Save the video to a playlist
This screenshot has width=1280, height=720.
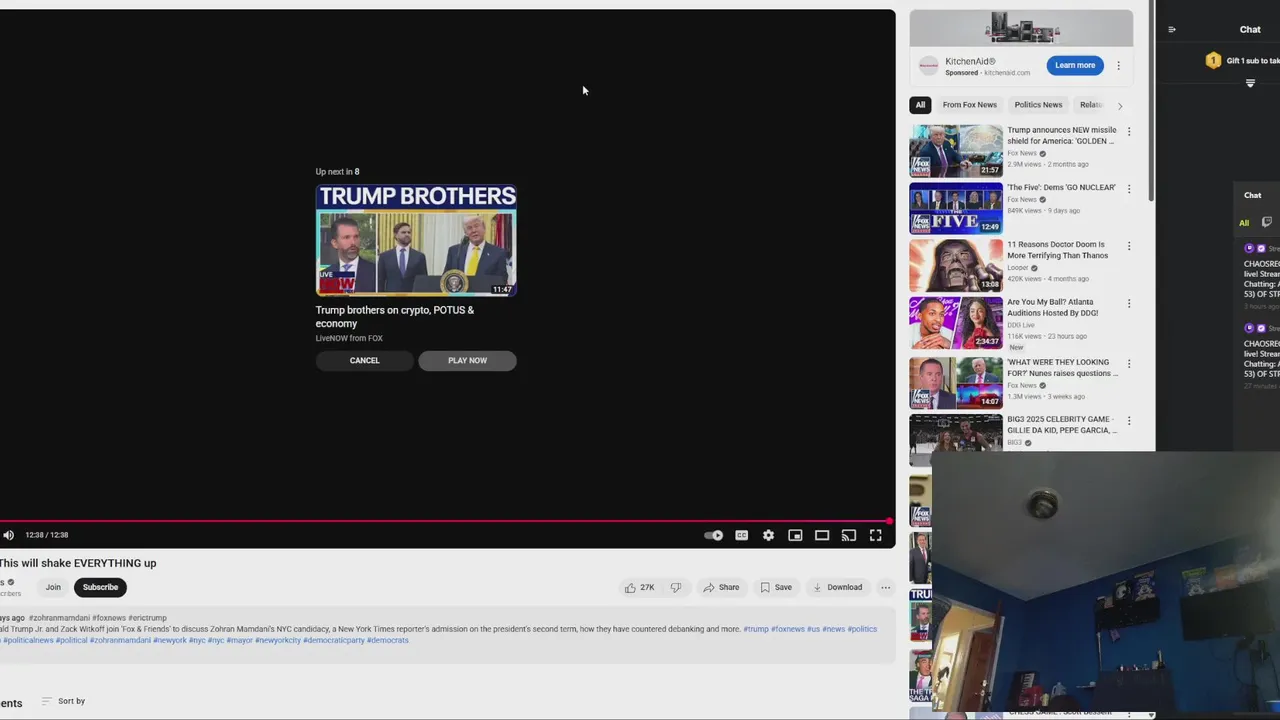pyautogui.click(x=776, y=587)
